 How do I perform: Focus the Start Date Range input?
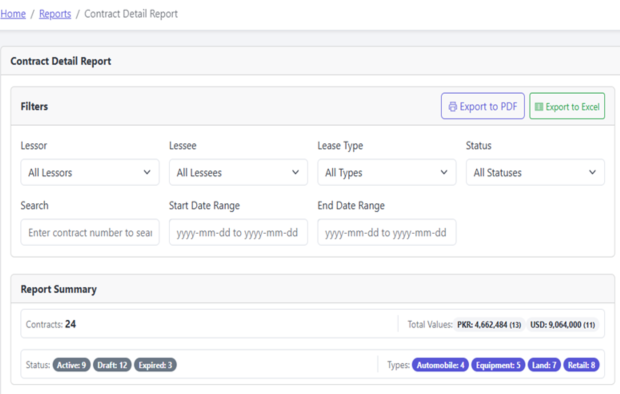[x=238, y=232]
